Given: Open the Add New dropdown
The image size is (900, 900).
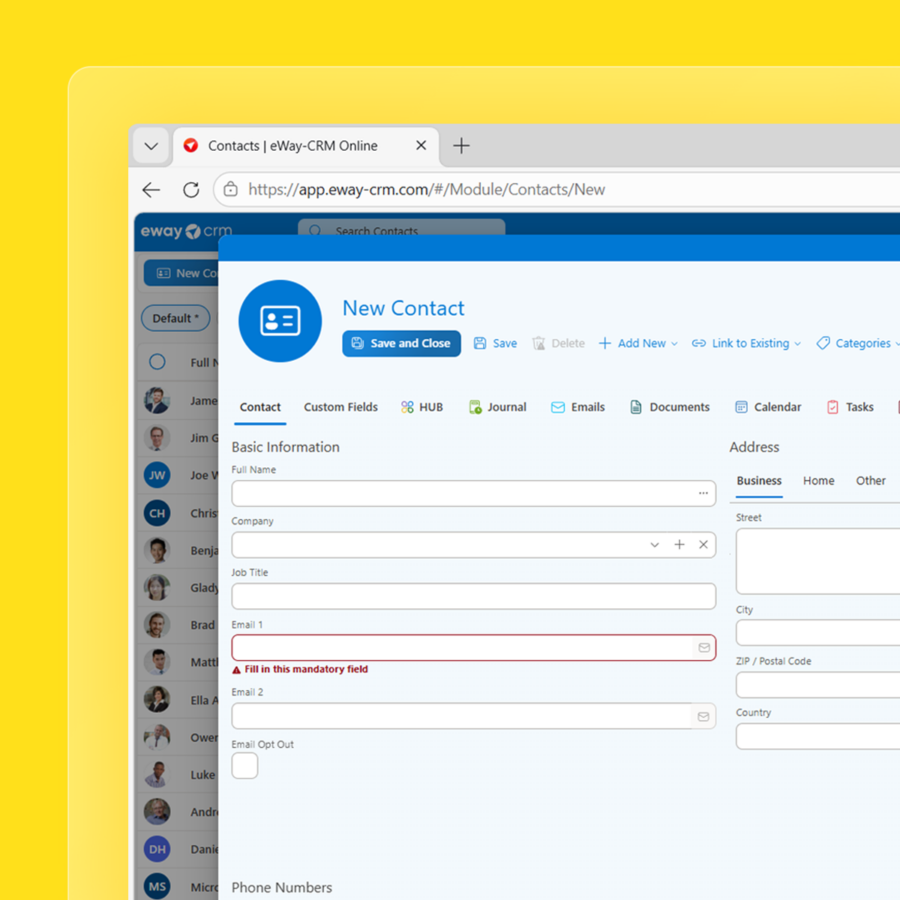Looking at the screenshot, I should 638,344.
